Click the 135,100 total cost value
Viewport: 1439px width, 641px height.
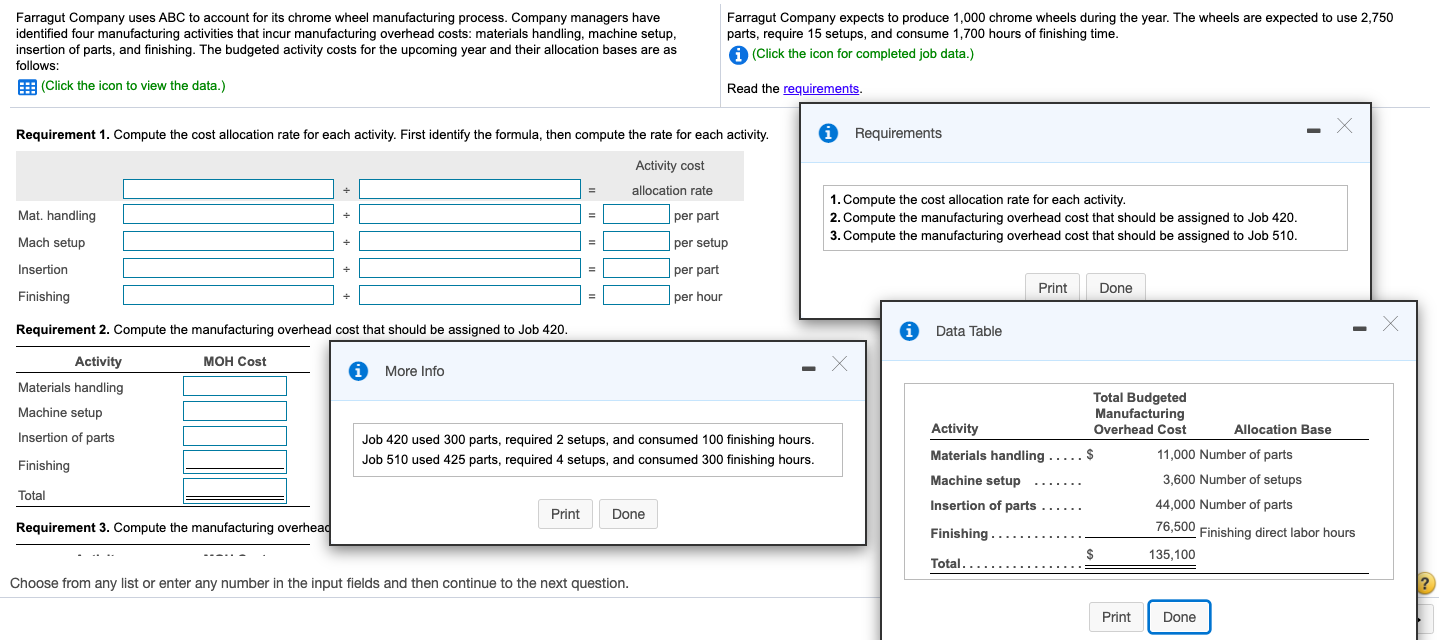click(1172, 555)
